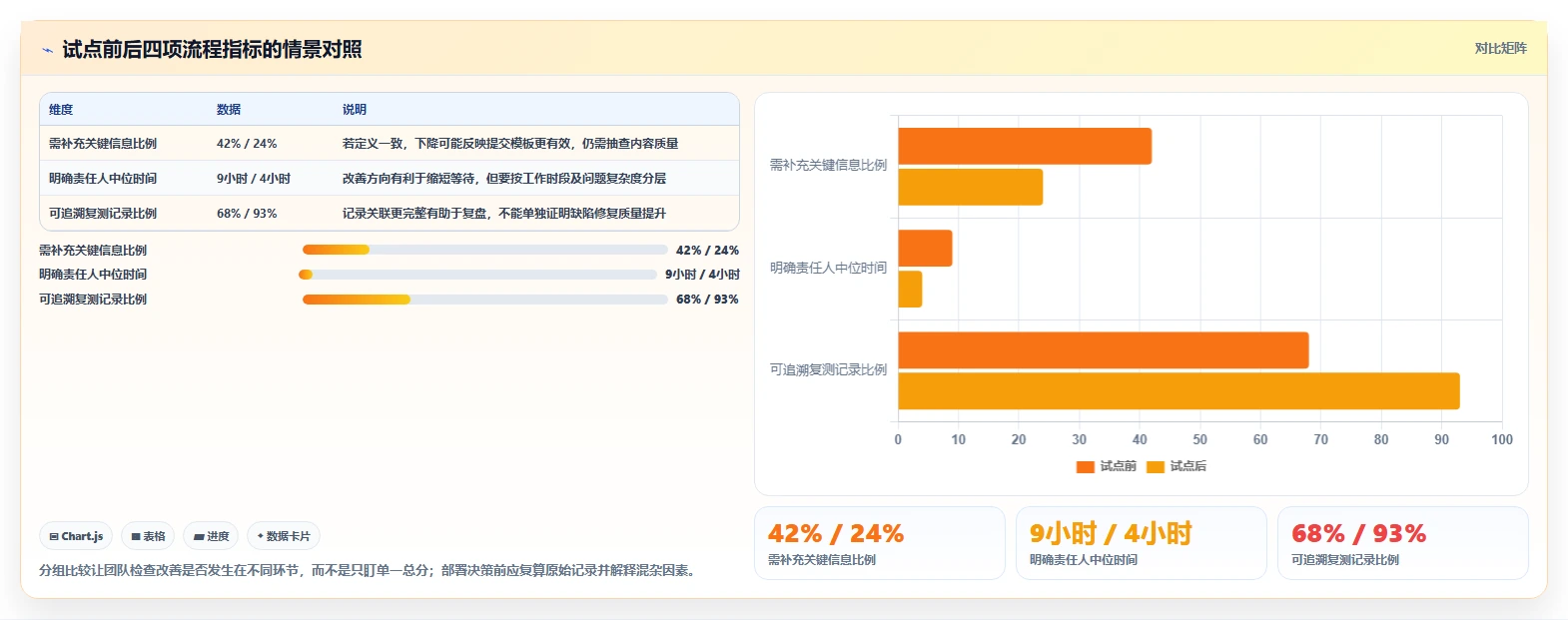Toggle the 试点后 legend item

click(1176, 466)
